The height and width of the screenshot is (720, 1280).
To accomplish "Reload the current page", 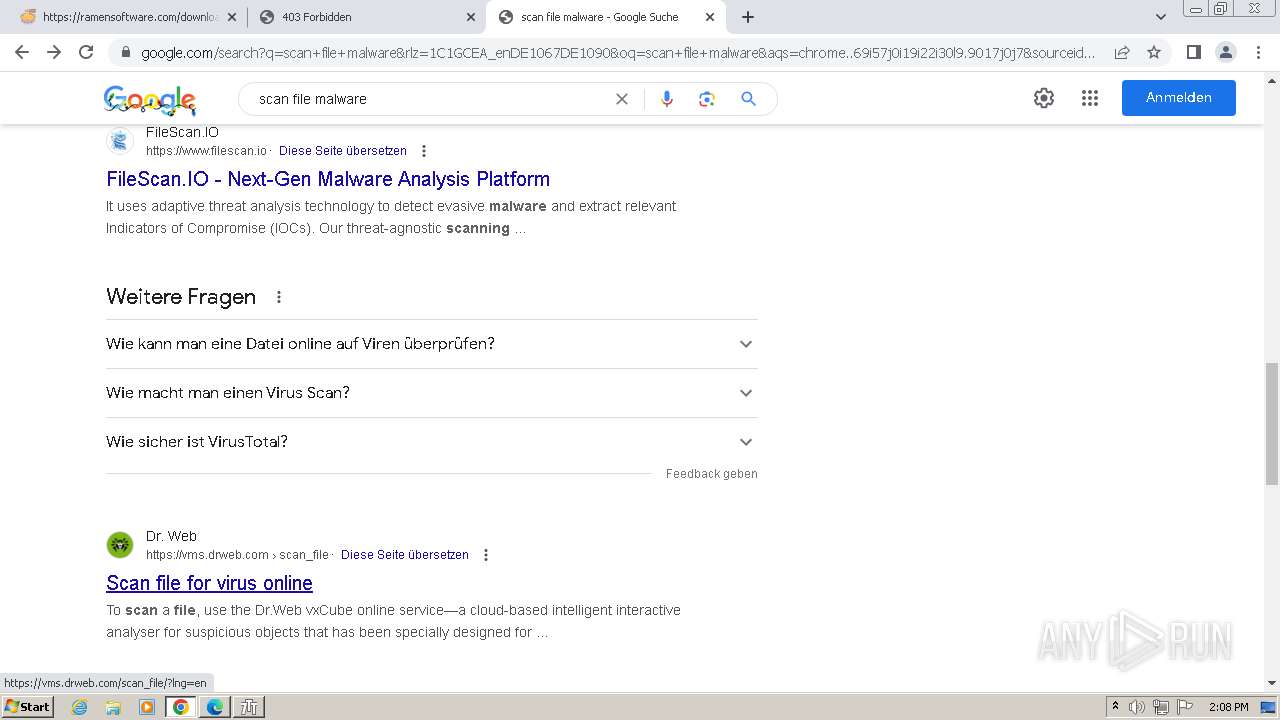I will [86, 52].
